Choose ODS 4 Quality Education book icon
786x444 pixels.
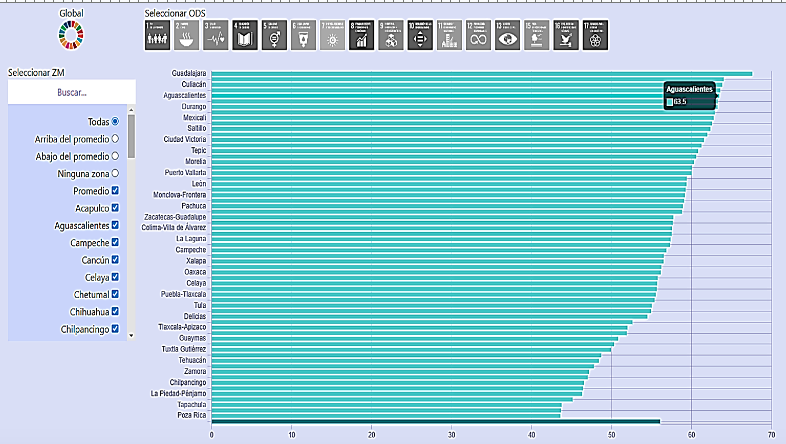(x=246, y=35)
